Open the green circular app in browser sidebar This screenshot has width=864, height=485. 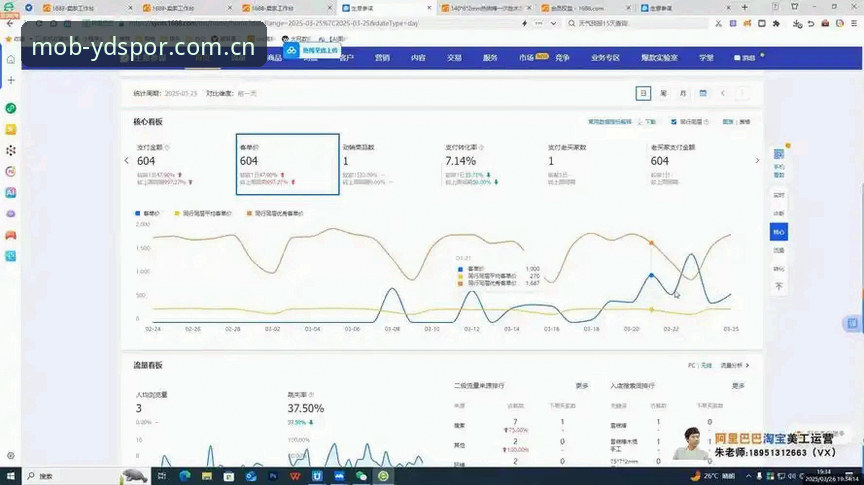10,108
